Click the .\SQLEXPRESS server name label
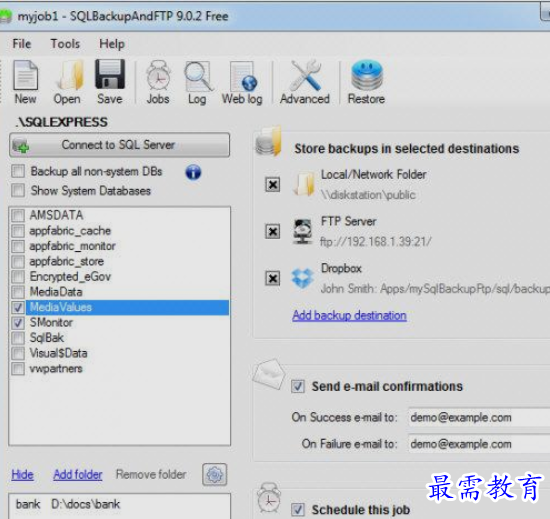The image size is (550, 519). click(x=62, y=122)
